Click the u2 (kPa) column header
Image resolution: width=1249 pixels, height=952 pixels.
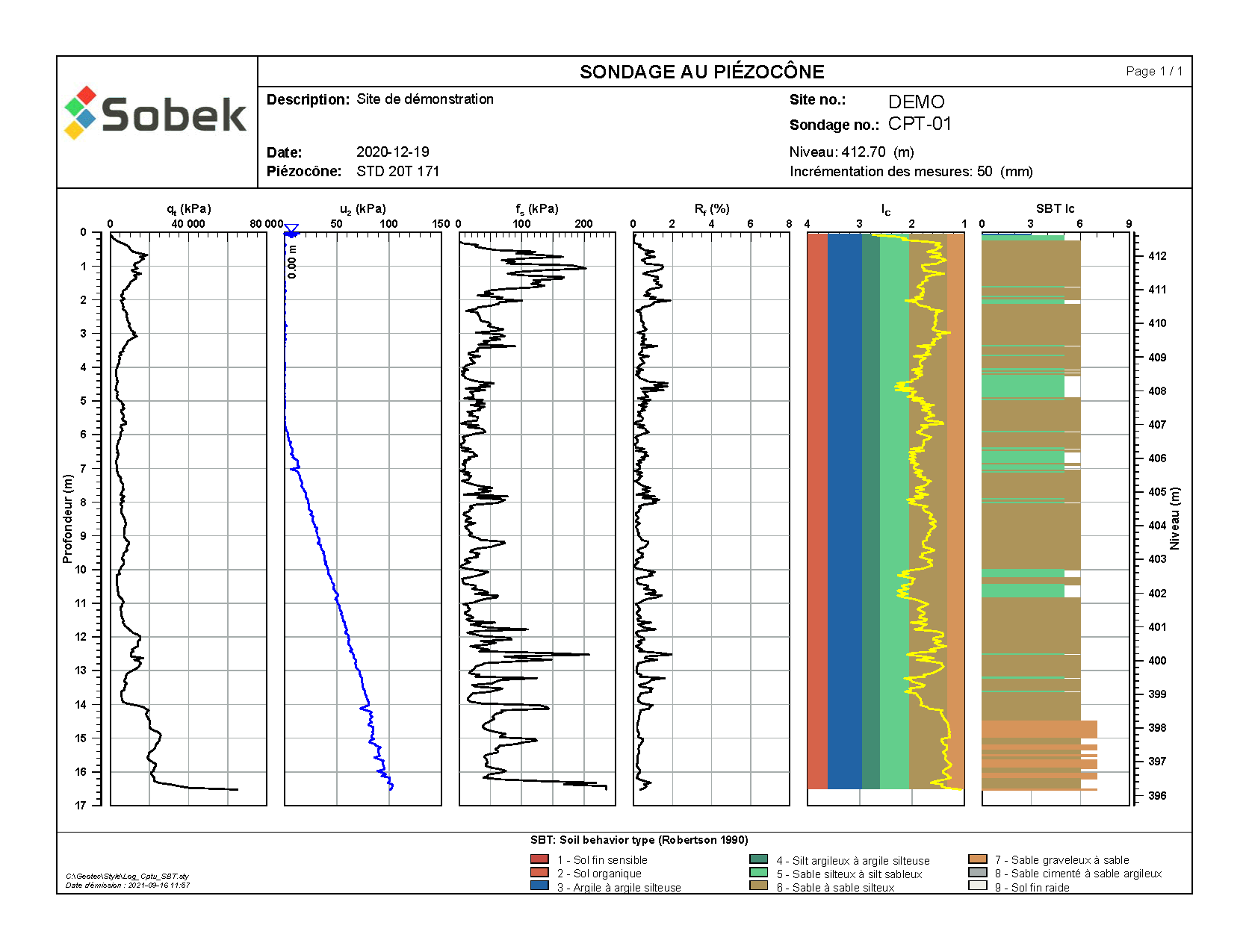click(x=362, y=209)
